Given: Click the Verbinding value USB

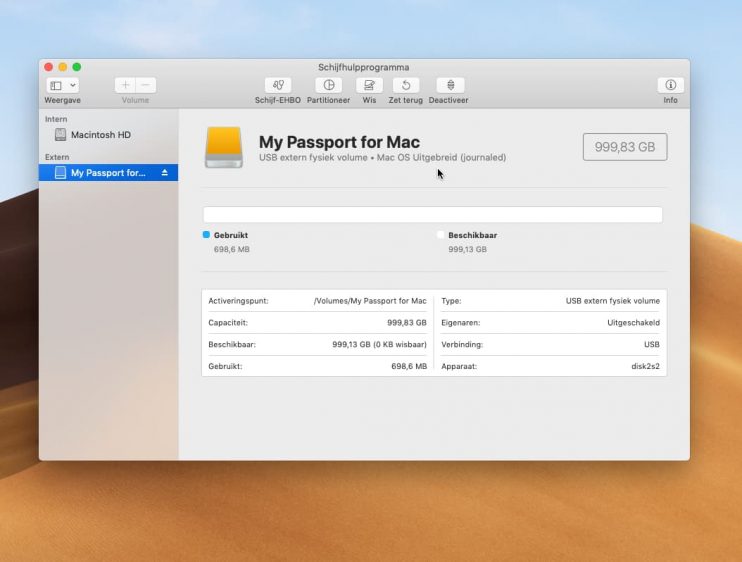Looking at the screenshot, I should coord(652,344).
